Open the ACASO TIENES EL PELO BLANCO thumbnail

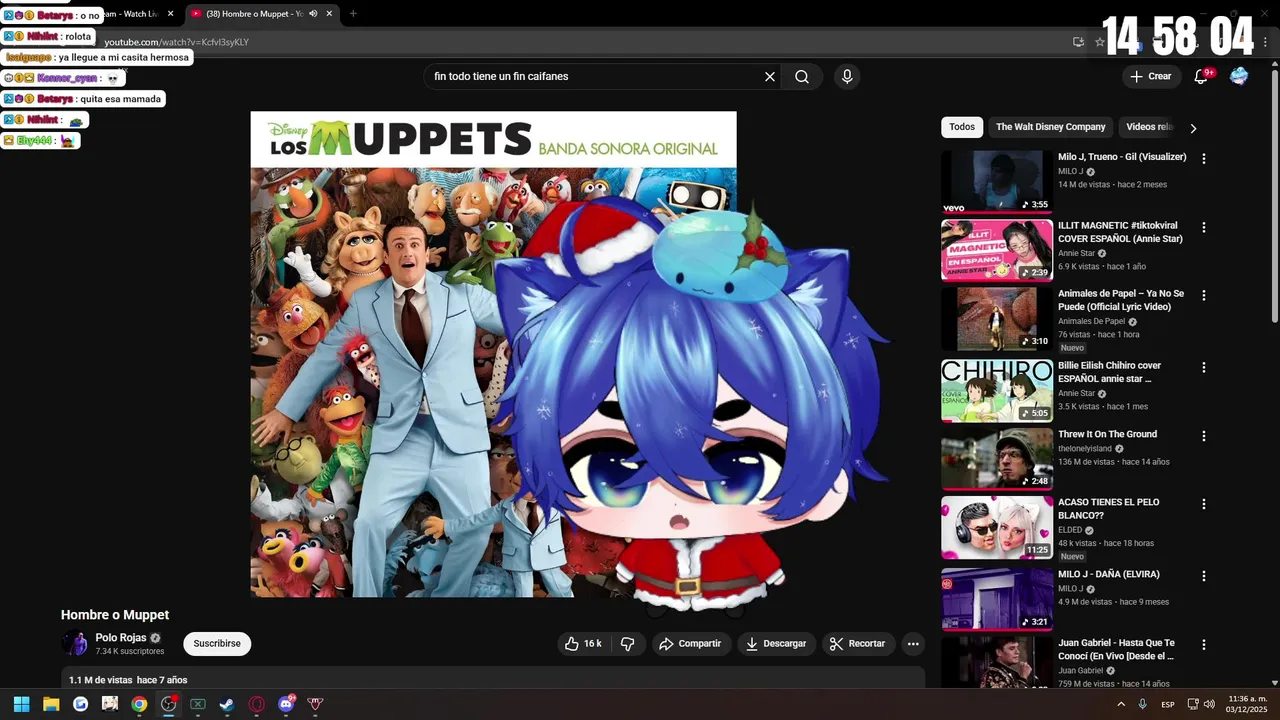pyautogui.click(x=997, y=527)
